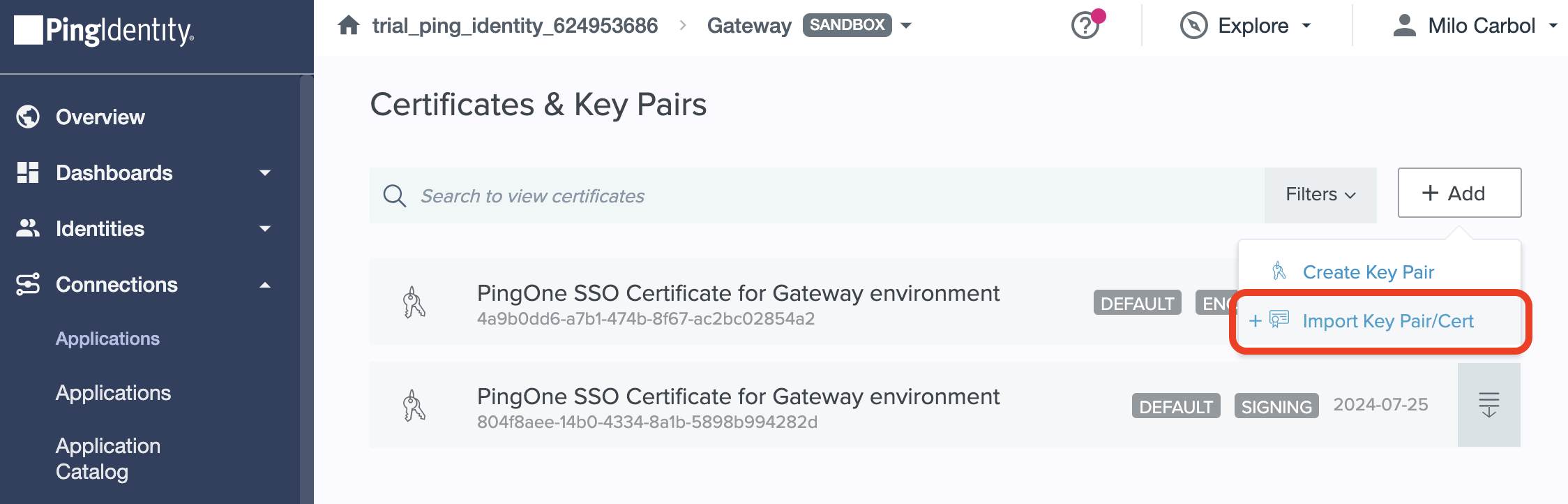The image size is (1568, 504).
Task: Click the home icon in breadcrumb
Action: [348, 26]
